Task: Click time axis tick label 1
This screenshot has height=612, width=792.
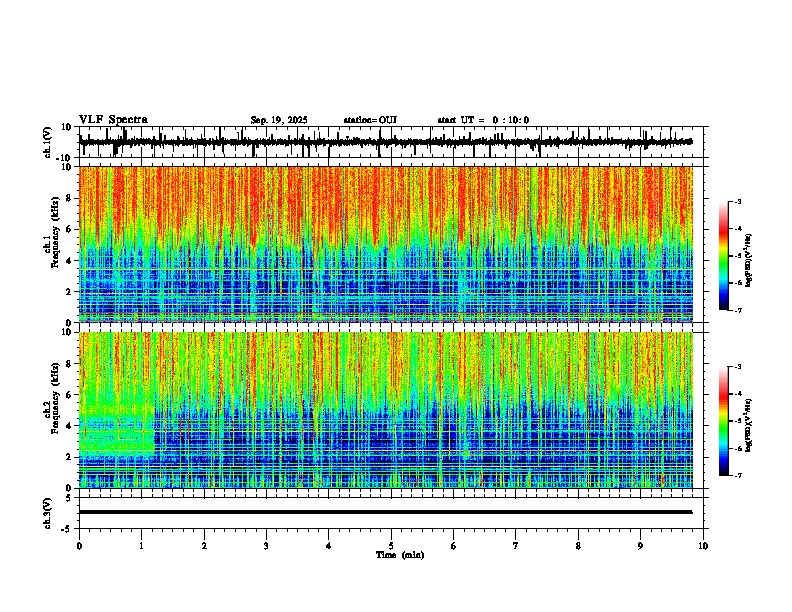Action: 141,546
